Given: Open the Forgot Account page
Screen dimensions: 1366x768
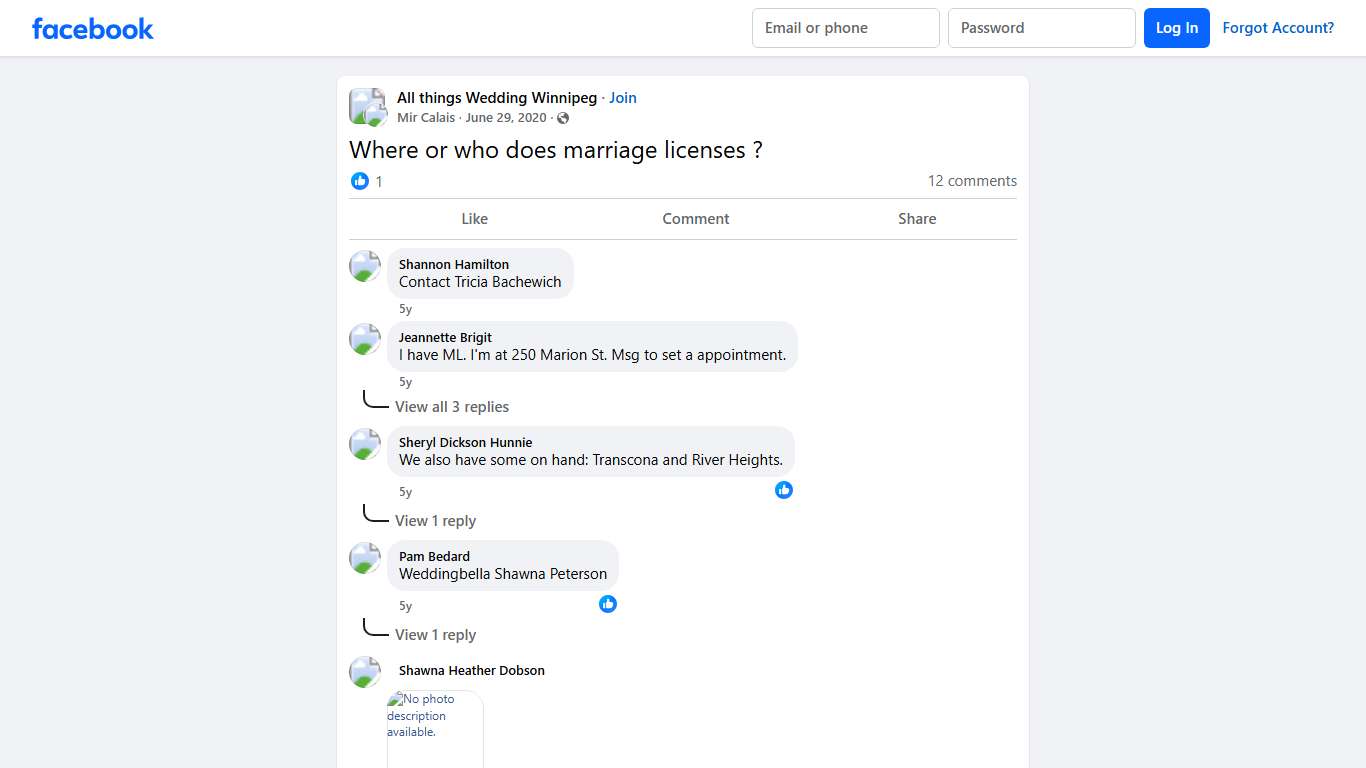Looking at the screenshot, I should click(x=1278, y=28).
